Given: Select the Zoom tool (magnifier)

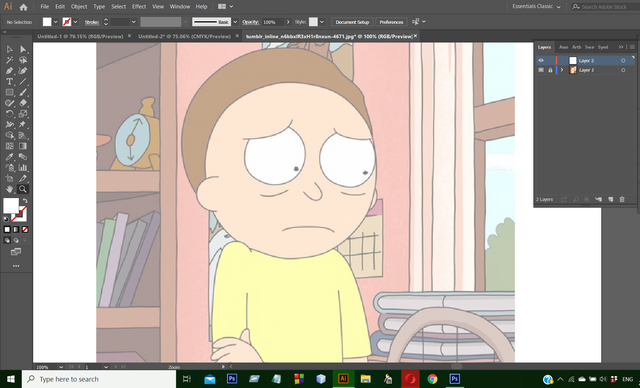Looking at the screenshot, I should (x=23, y=189).
